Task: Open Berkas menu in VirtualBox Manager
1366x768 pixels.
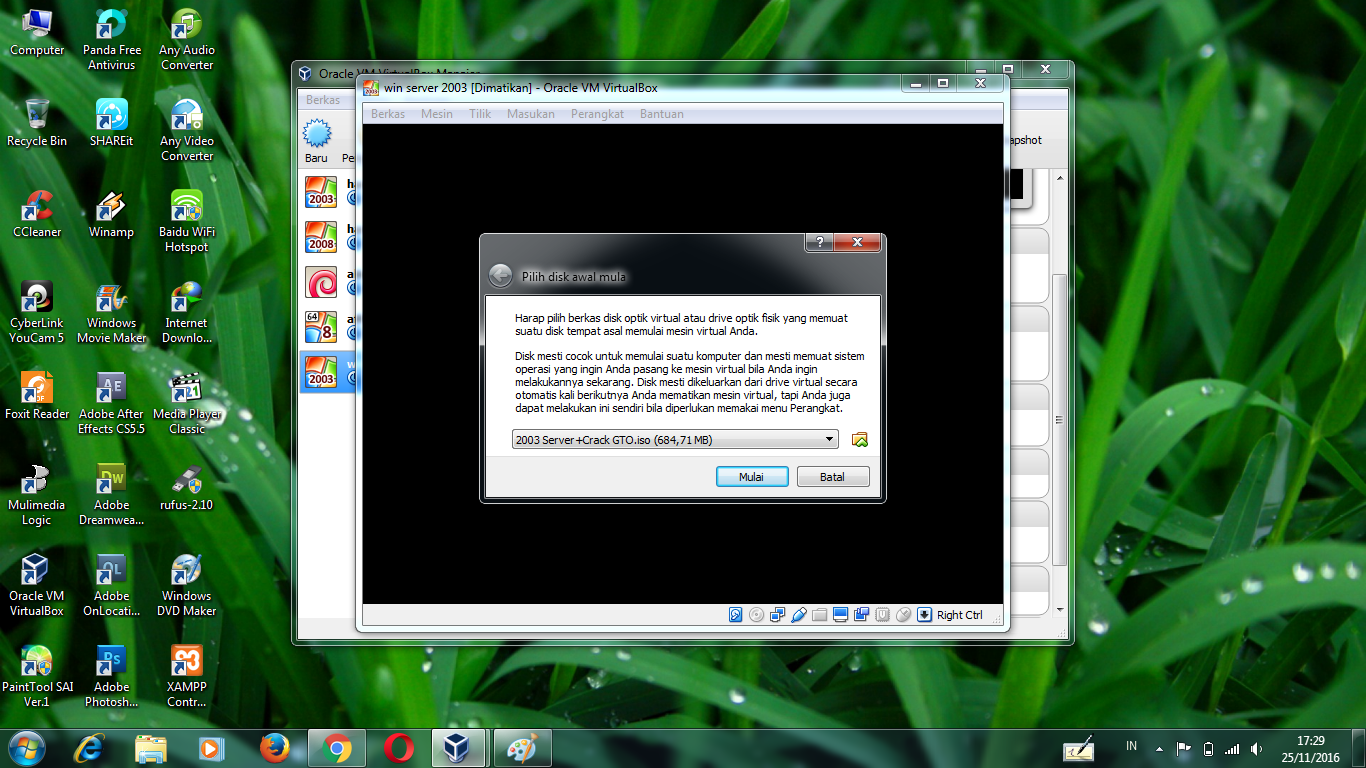Action: click(323, 100)
